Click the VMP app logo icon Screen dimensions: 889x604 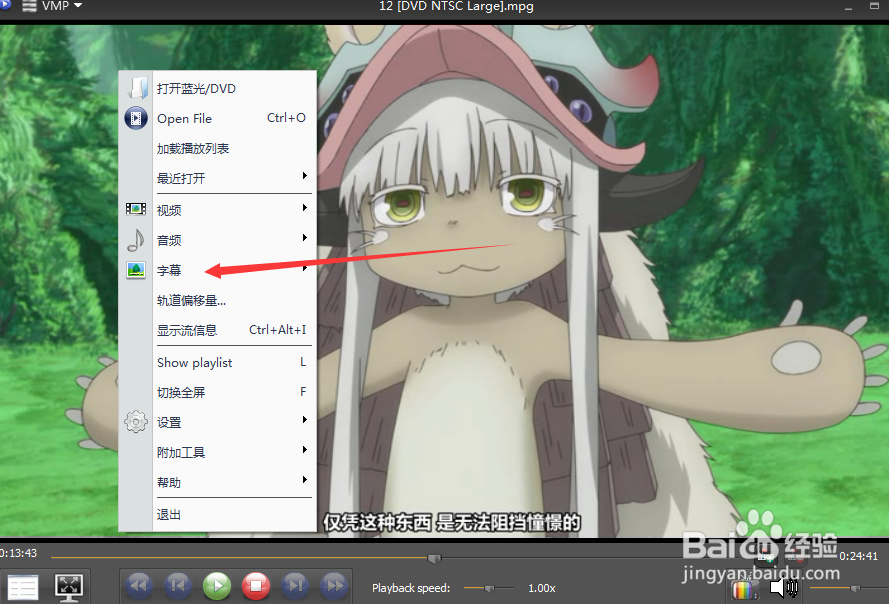pos(5,5)
